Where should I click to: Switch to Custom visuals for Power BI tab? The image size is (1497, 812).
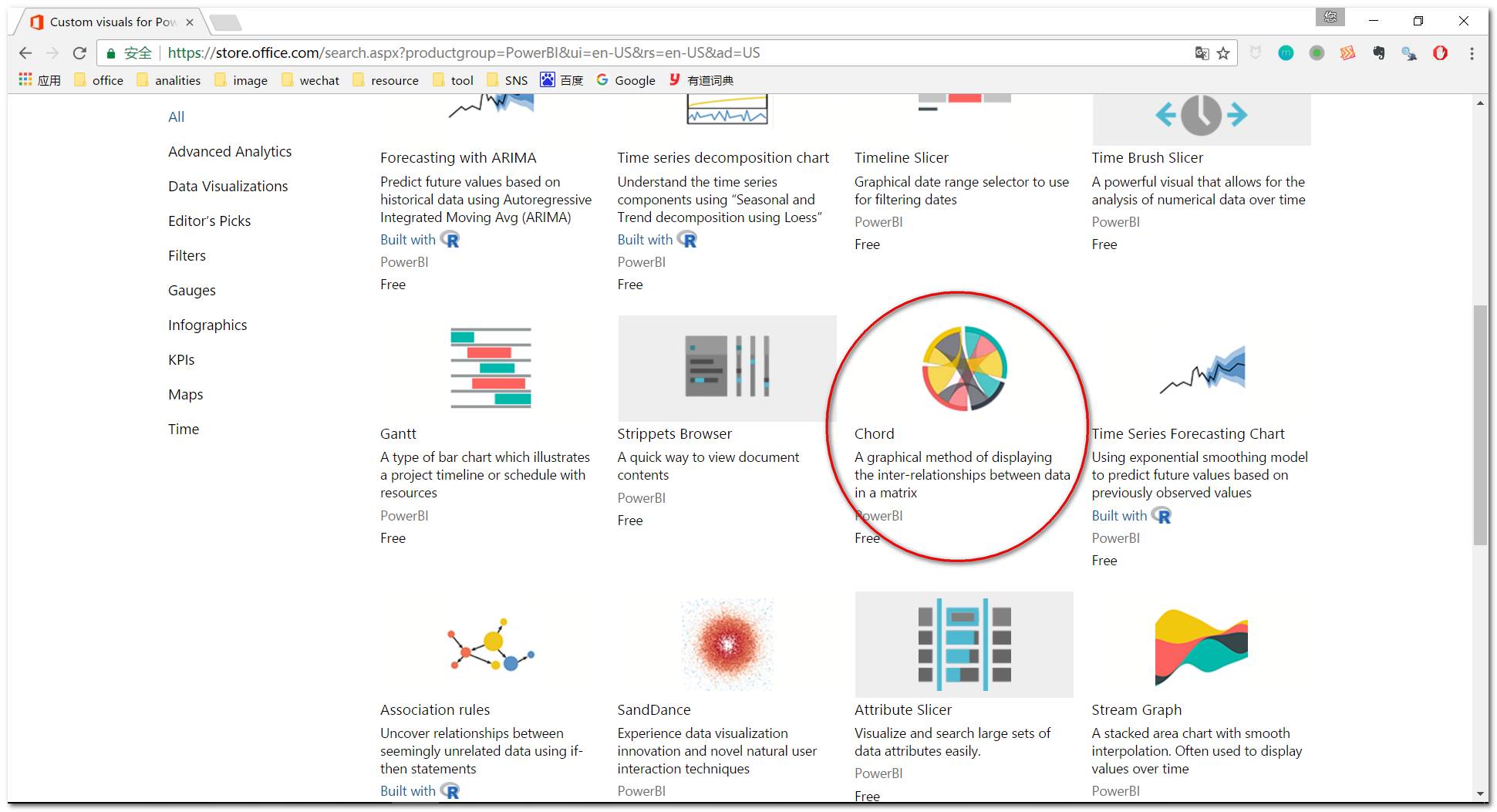pyautogui.click(x=112, y=22)
